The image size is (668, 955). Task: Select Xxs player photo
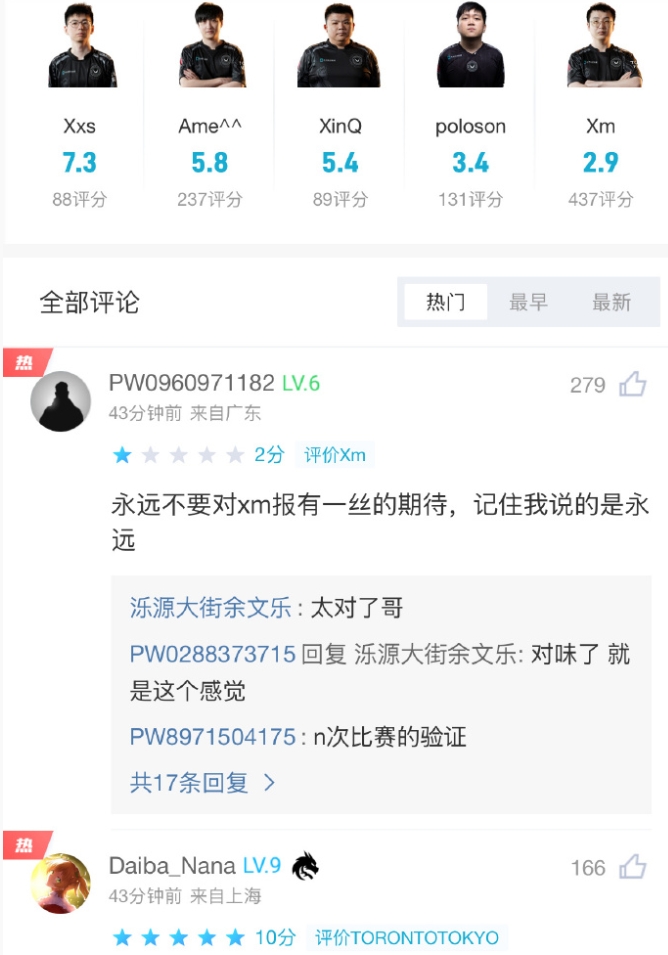coord(82,46)
